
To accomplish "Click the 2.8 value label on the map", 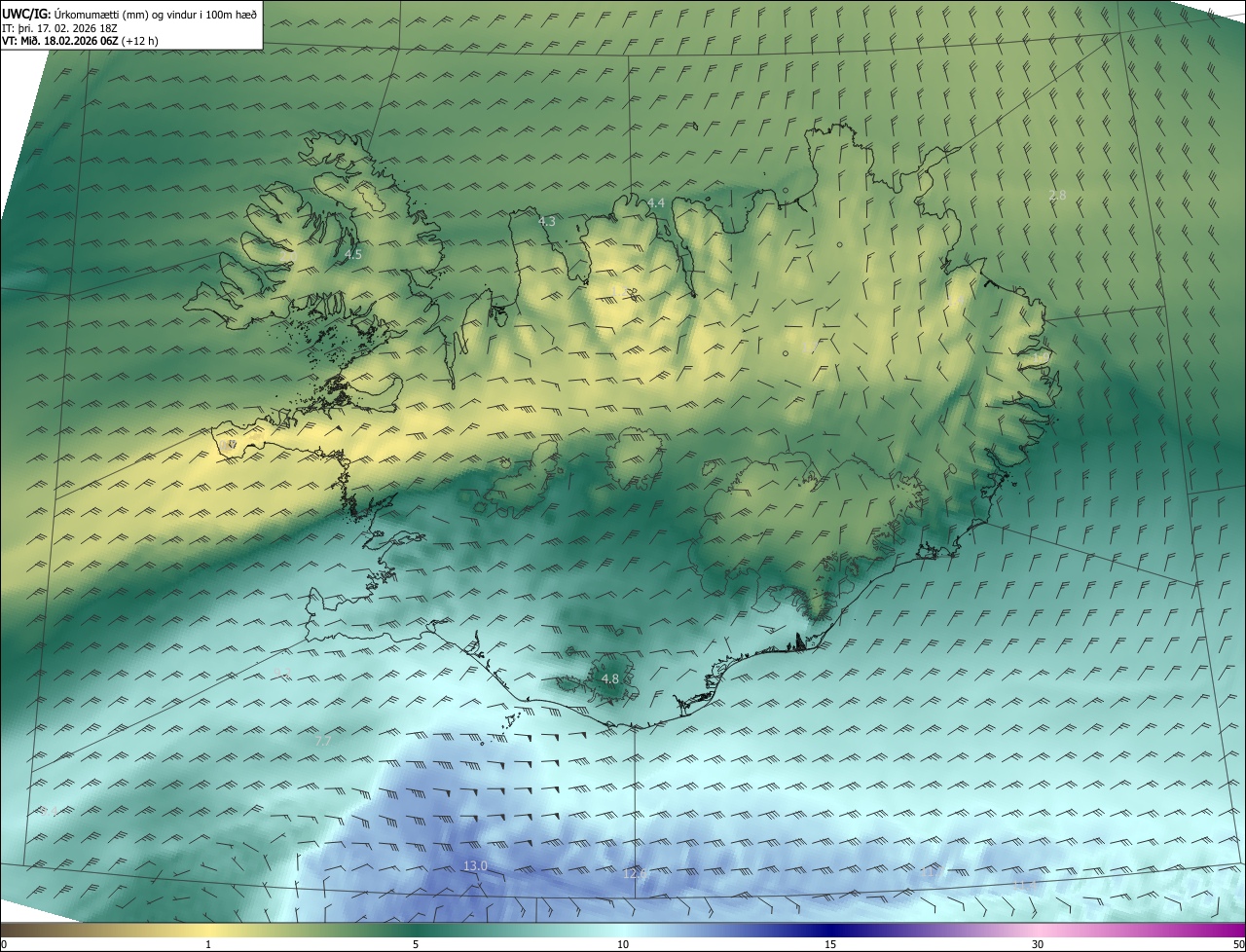I will click(x=1057, y=195).
